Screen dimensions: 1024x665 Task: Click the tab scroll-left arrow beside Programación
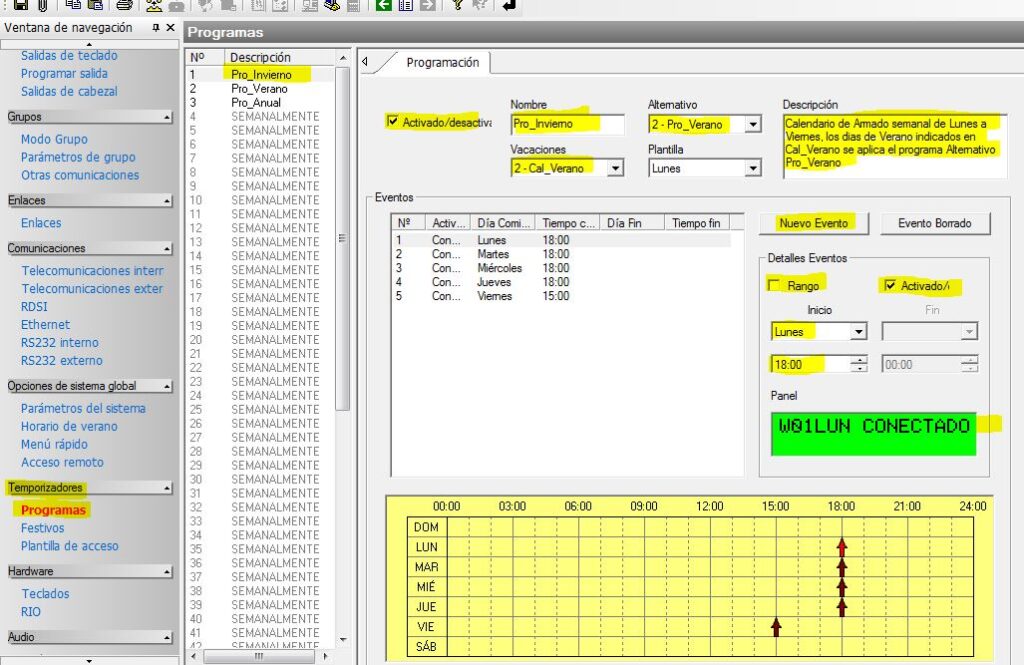(365, 61)
